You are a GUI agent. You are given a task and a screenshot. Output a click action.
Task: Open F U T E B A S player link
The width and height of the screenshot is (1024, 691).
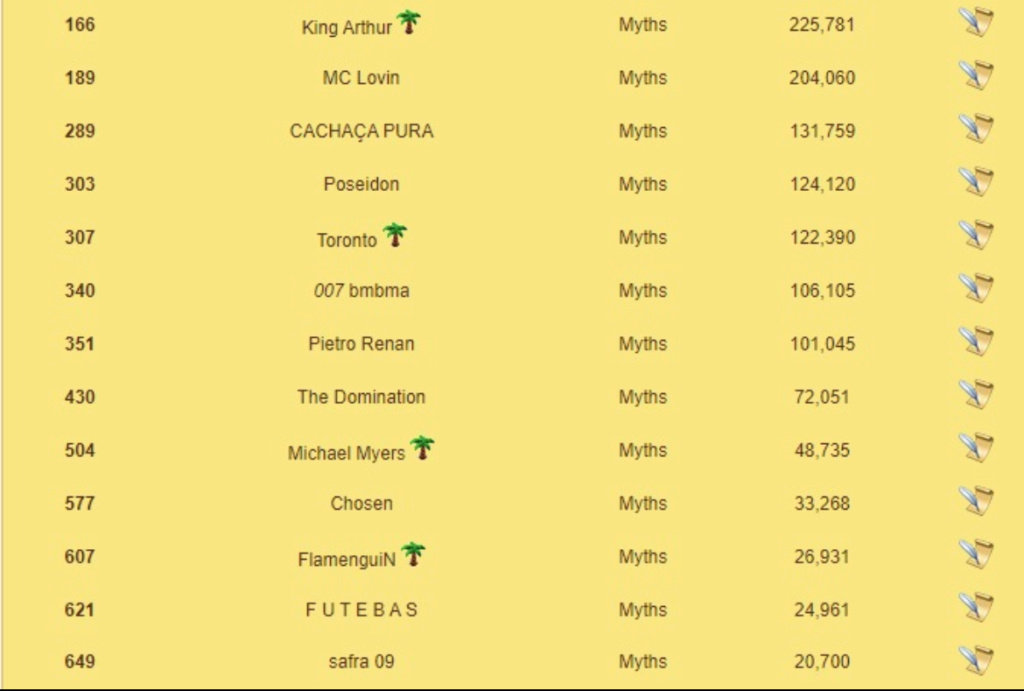361,610
